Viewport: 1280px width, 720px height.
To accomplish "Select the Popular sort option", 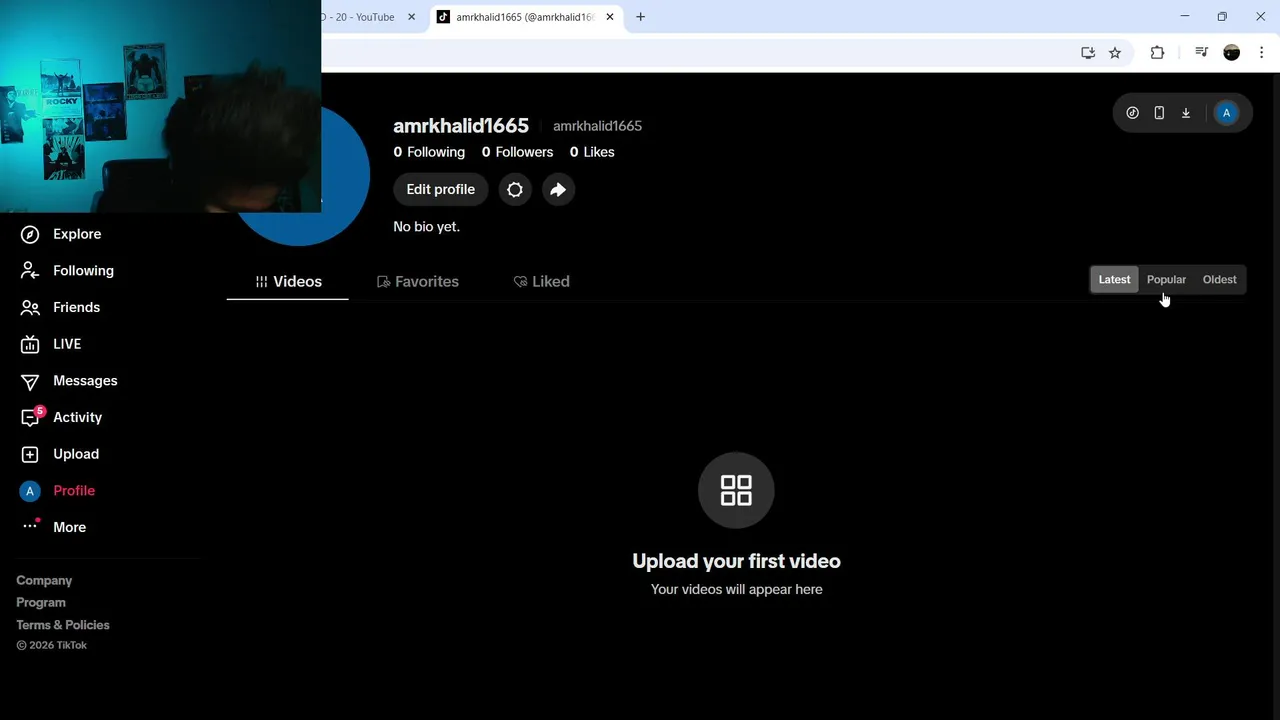I will click(1166, 280).
